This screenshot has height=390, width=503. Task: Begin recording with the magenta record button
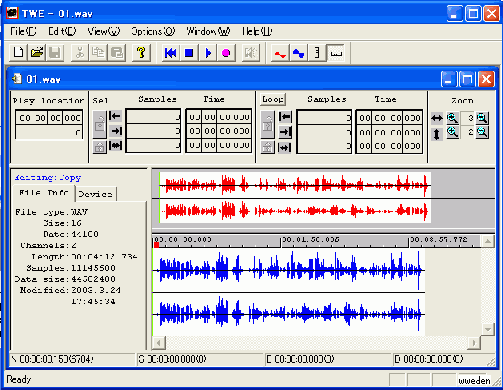click(226, 53)
